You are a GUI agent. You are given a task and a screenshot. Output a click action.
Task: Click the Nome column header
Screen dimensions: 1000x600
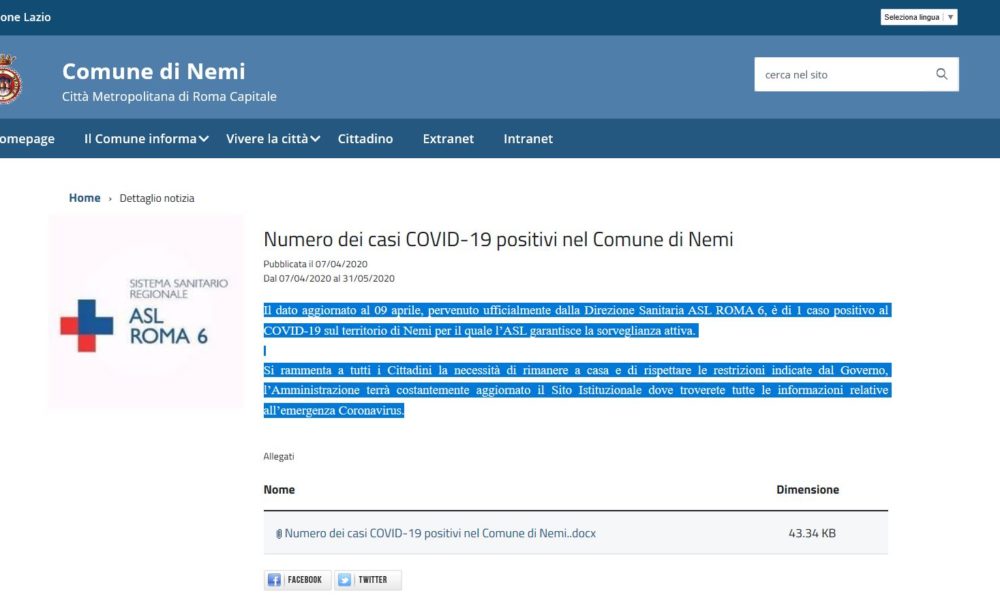(x=279, y=490)
